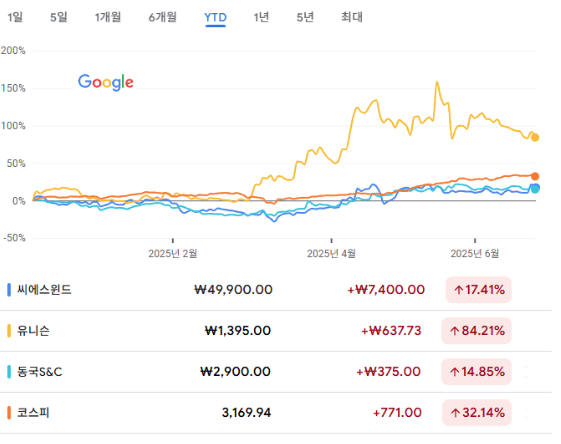The image size is (561, 444).
Task: Click the +₩7,400.00 change amount
Action: pyautogui.click(x=386, y=290)
